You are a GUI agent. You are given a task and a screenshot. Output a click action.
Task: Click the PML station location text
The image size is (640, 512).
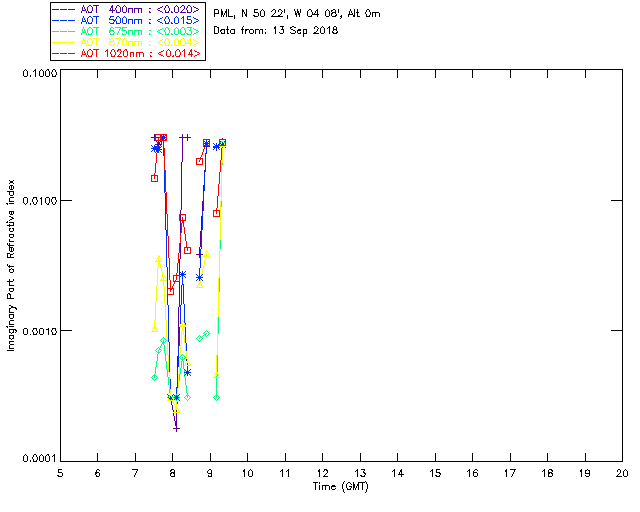tap(297, 14)
